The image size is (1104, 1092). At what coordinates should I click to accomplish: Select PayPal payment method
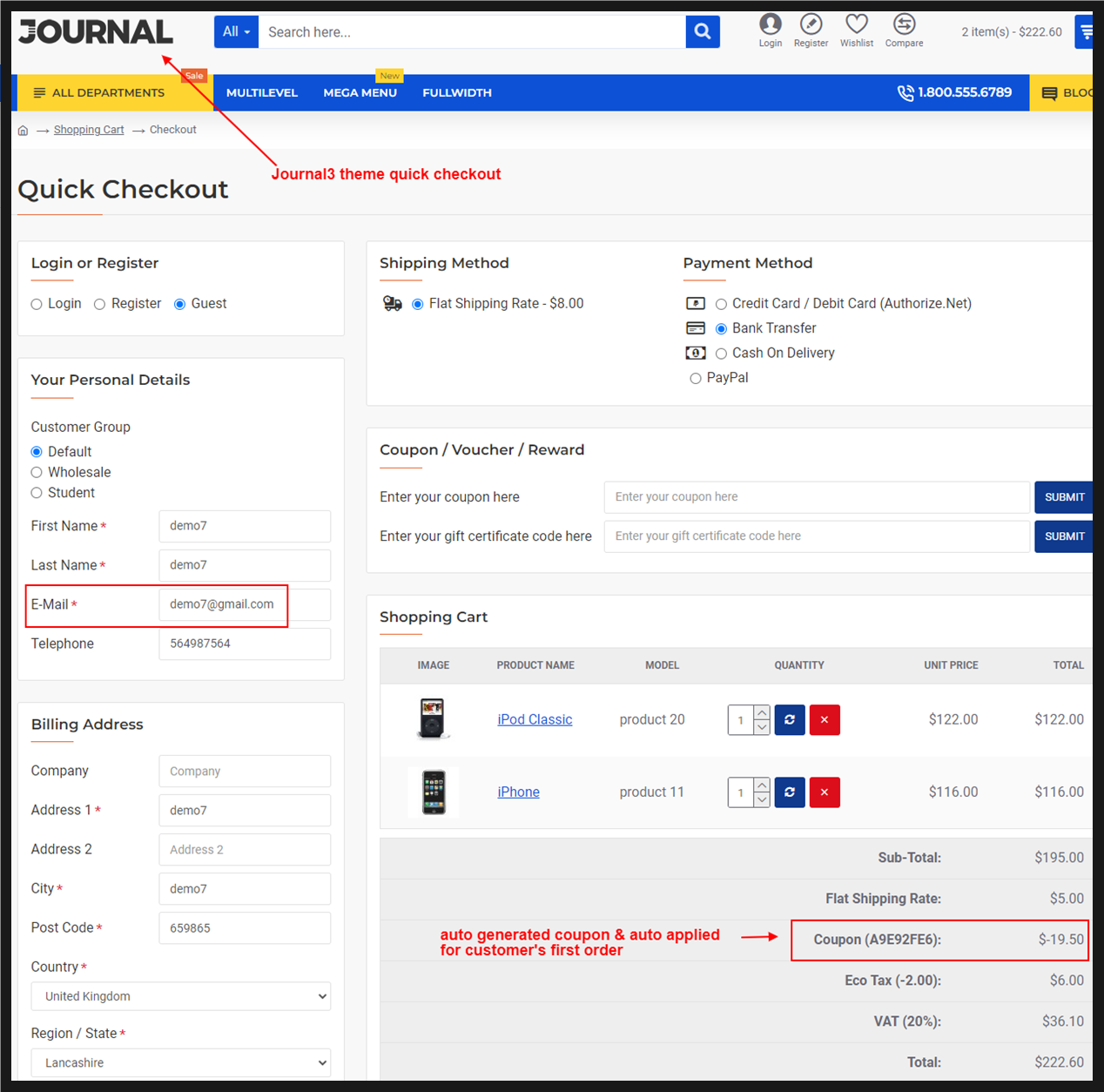point(696,378)
